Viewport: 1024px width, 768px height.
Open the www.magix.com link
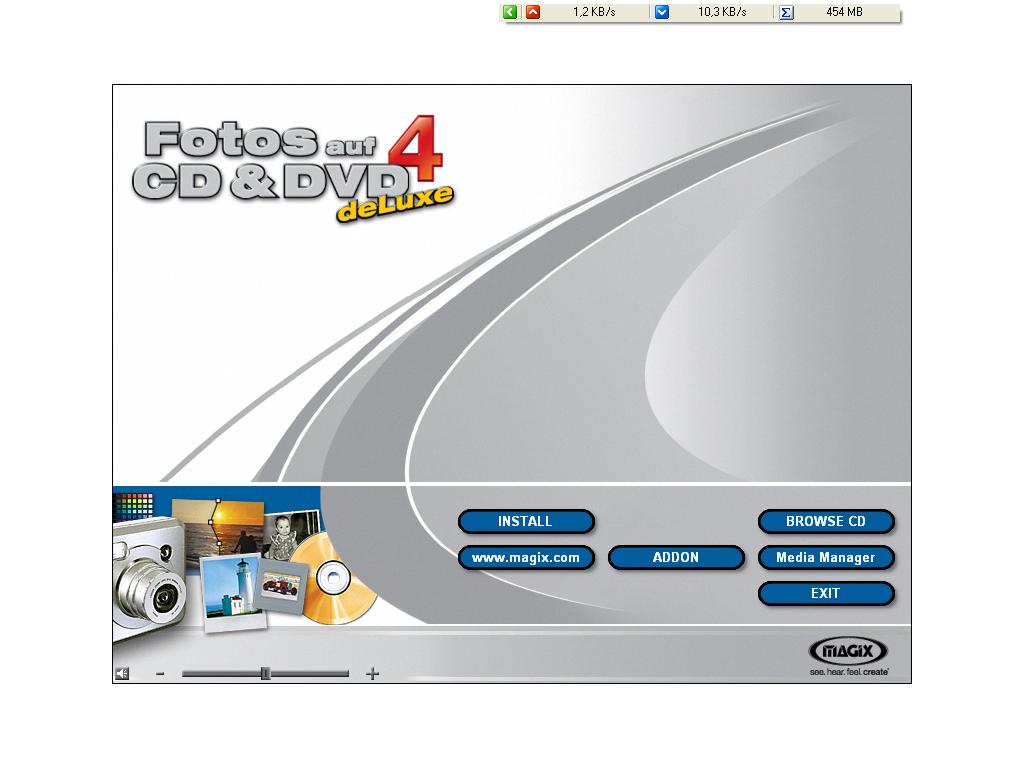[x=526, y=558]
